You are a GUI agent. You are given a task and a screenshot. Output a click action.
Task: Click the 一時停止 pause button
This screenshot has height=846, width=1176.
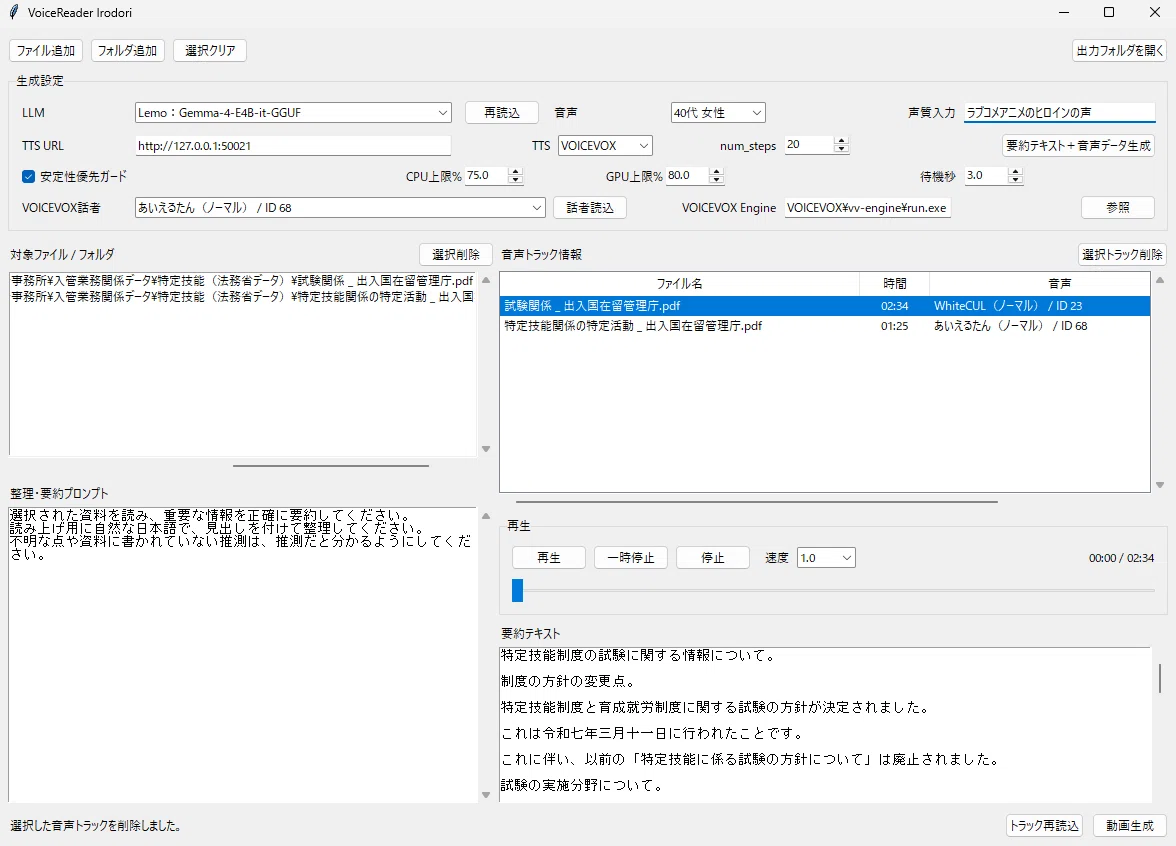[631, 558]
